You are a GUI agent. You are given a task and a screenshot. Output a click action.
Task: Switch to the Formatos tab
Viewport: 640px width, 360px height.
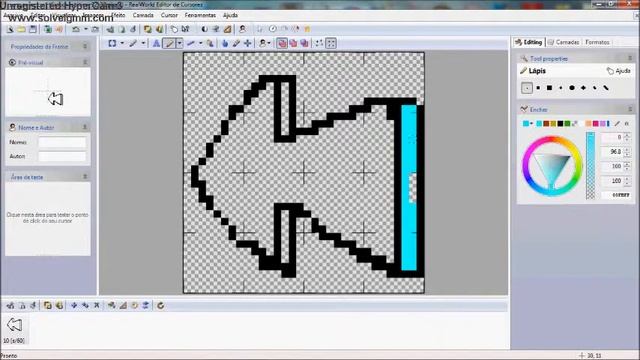pos(597,42)
